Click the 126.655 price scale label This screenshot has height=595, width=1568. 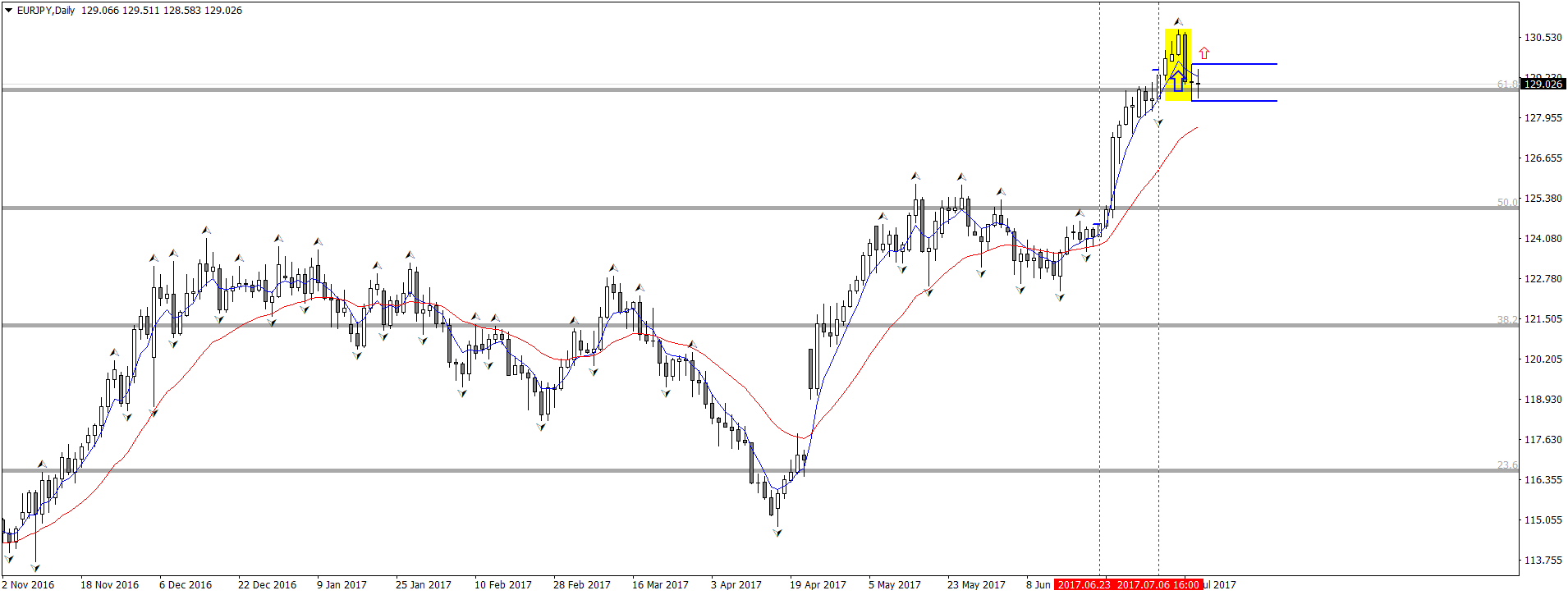(x=1543, y=158)
